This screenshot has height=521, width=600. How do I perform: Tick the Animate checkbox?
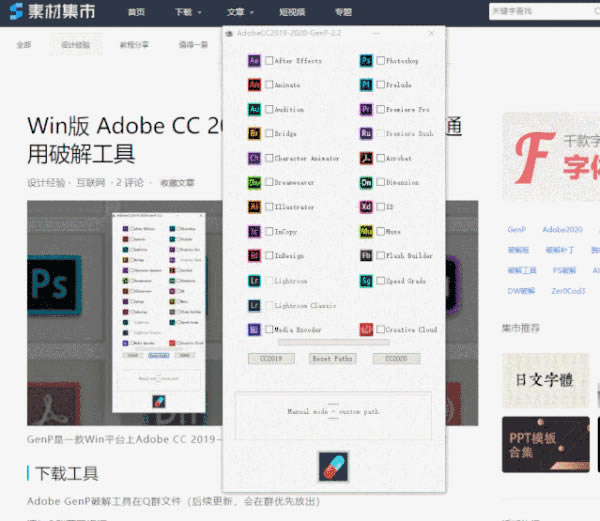point(269,85)
